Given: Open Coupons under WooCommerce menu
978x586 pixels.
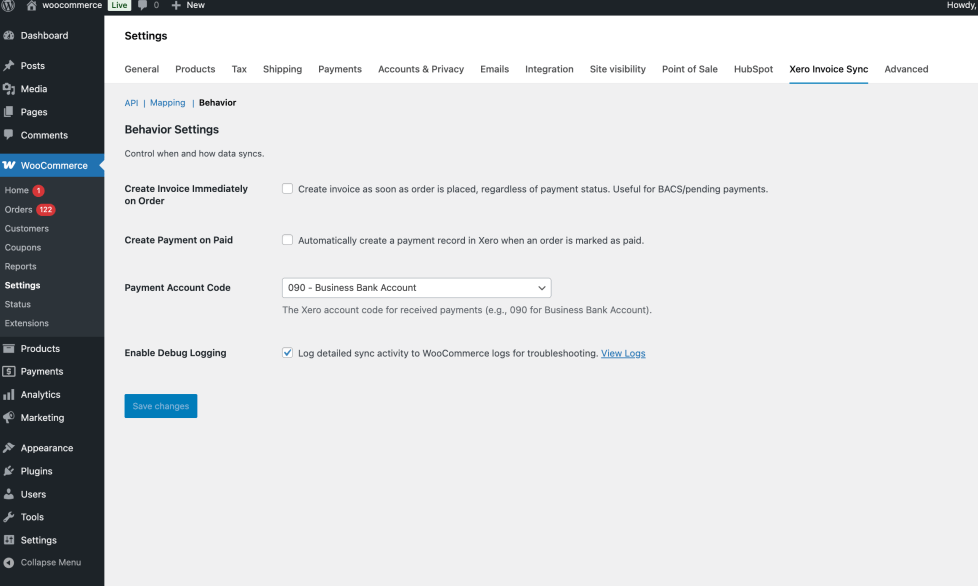Looking at the screenshot, I should [23, 247].
